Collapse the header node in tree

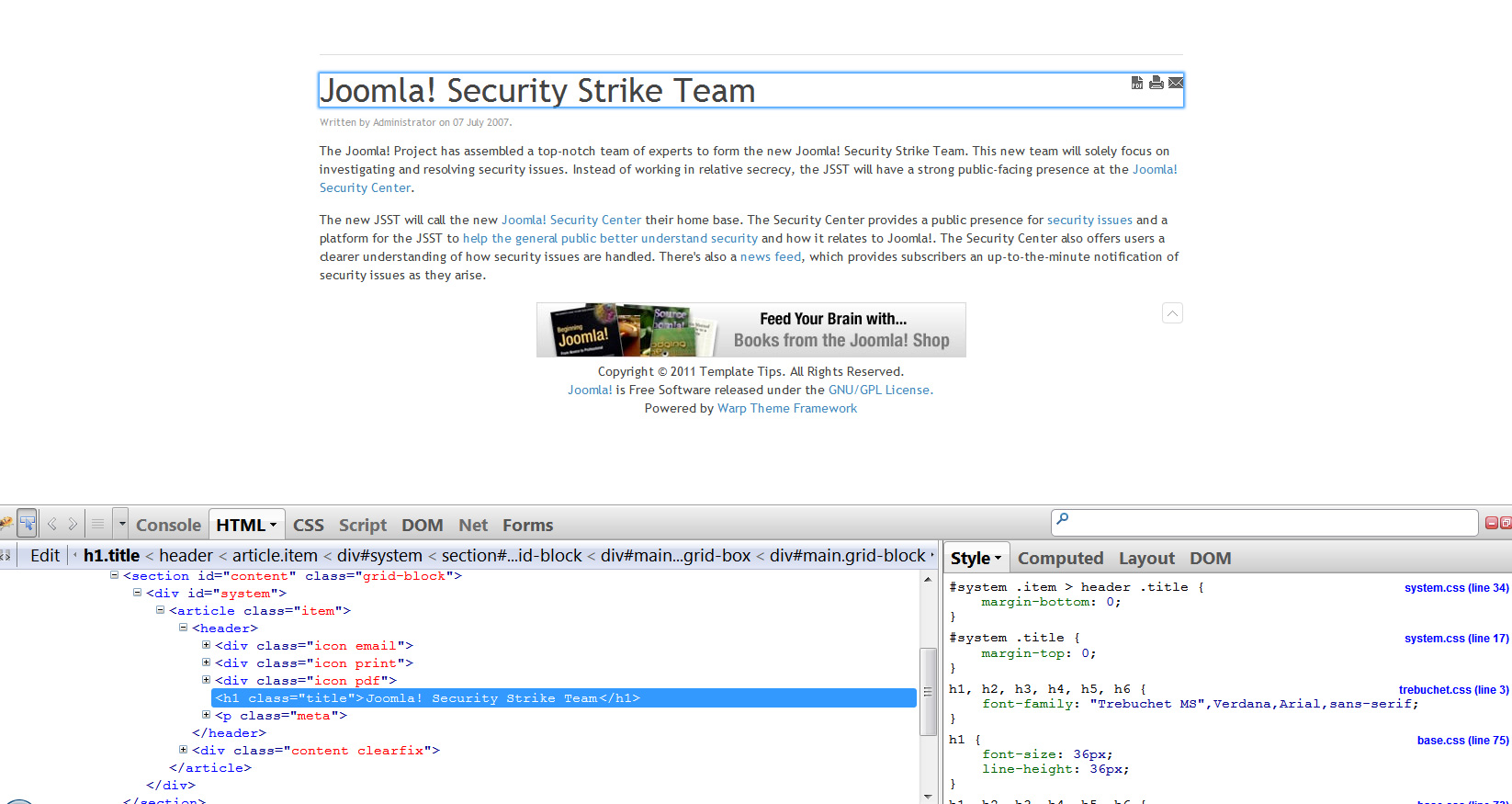(x=184, y=627)
